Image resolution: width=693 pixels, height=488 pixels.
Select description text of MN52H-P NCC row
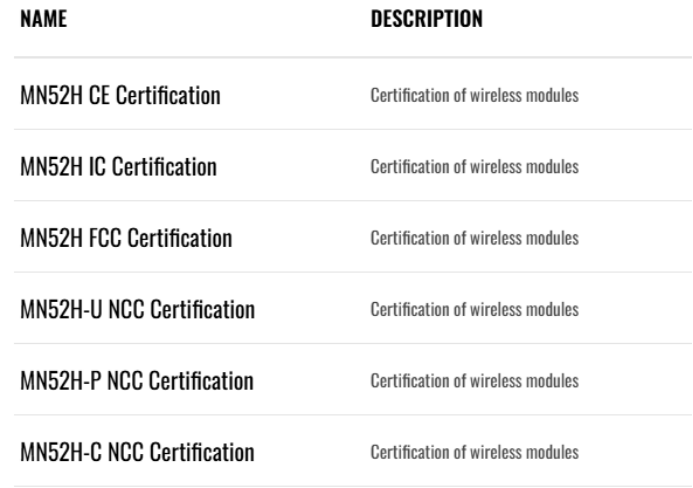point(475,381)
